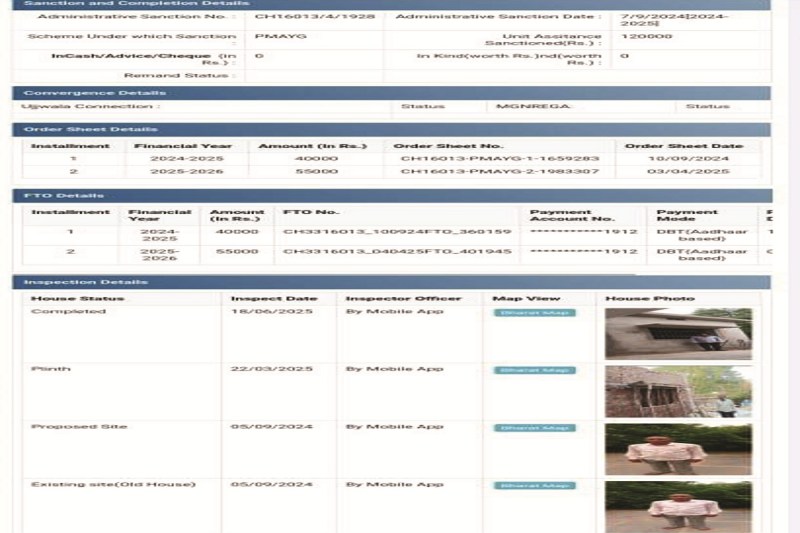View the Plinth stage house photo
The image size is (800, 533).
coord(678,391)
